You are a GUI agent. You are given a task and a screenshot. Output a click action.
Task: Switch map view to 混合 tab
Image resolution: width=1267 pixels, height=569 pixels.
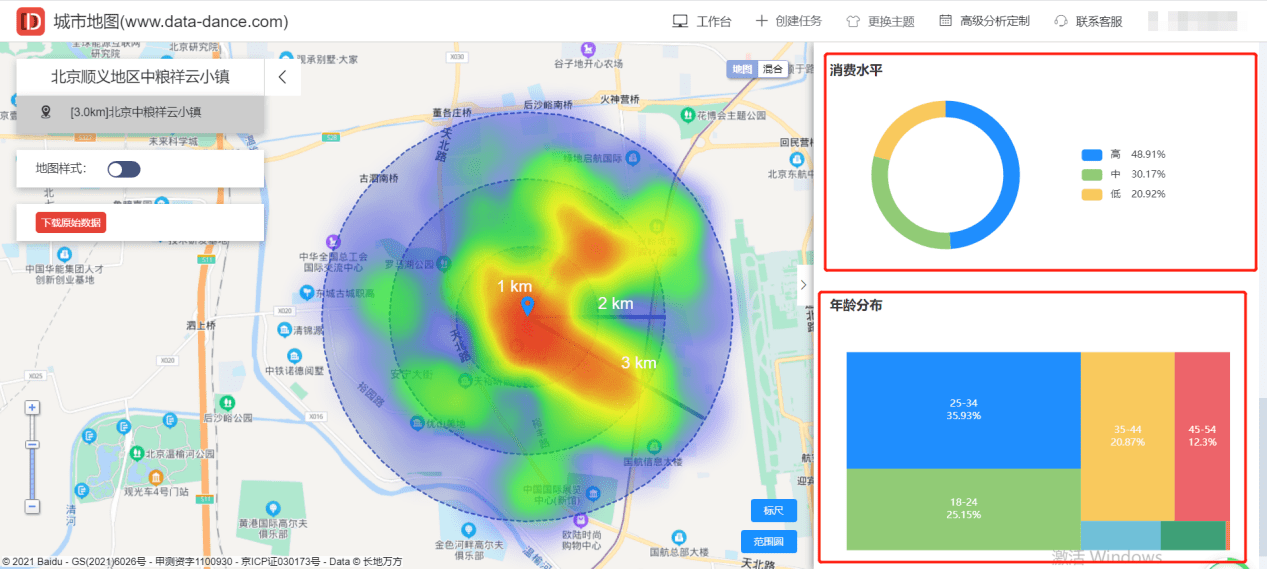coord(772,69)
